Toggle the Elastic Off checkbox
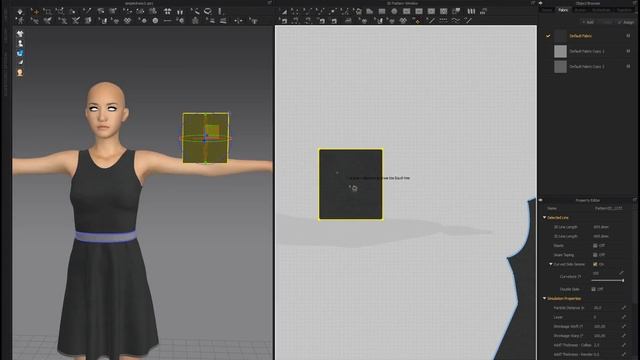640x360 pixels. click(595, 246)
